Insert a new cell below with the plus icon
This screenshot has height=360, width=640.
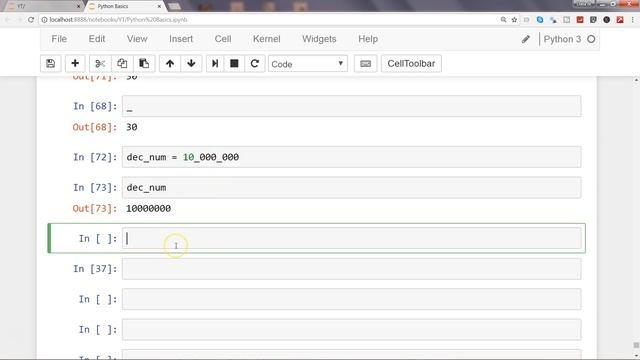point(75,64)
